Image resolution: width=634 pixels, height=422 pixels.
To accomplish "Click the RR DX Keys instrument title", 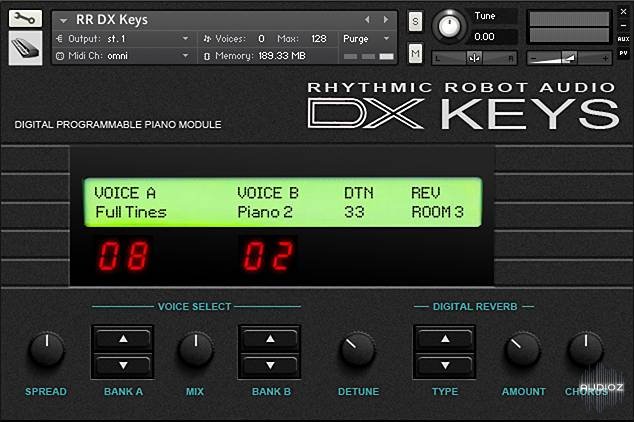I will 112,20.
